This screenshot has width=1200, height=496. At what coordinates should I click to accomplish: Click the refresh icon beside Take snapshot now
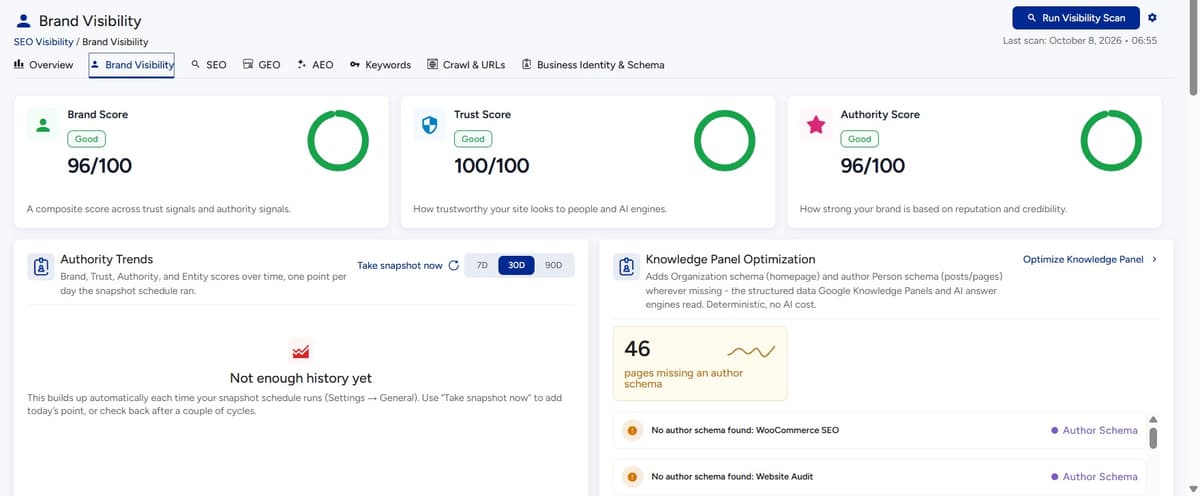pos(453,265)
